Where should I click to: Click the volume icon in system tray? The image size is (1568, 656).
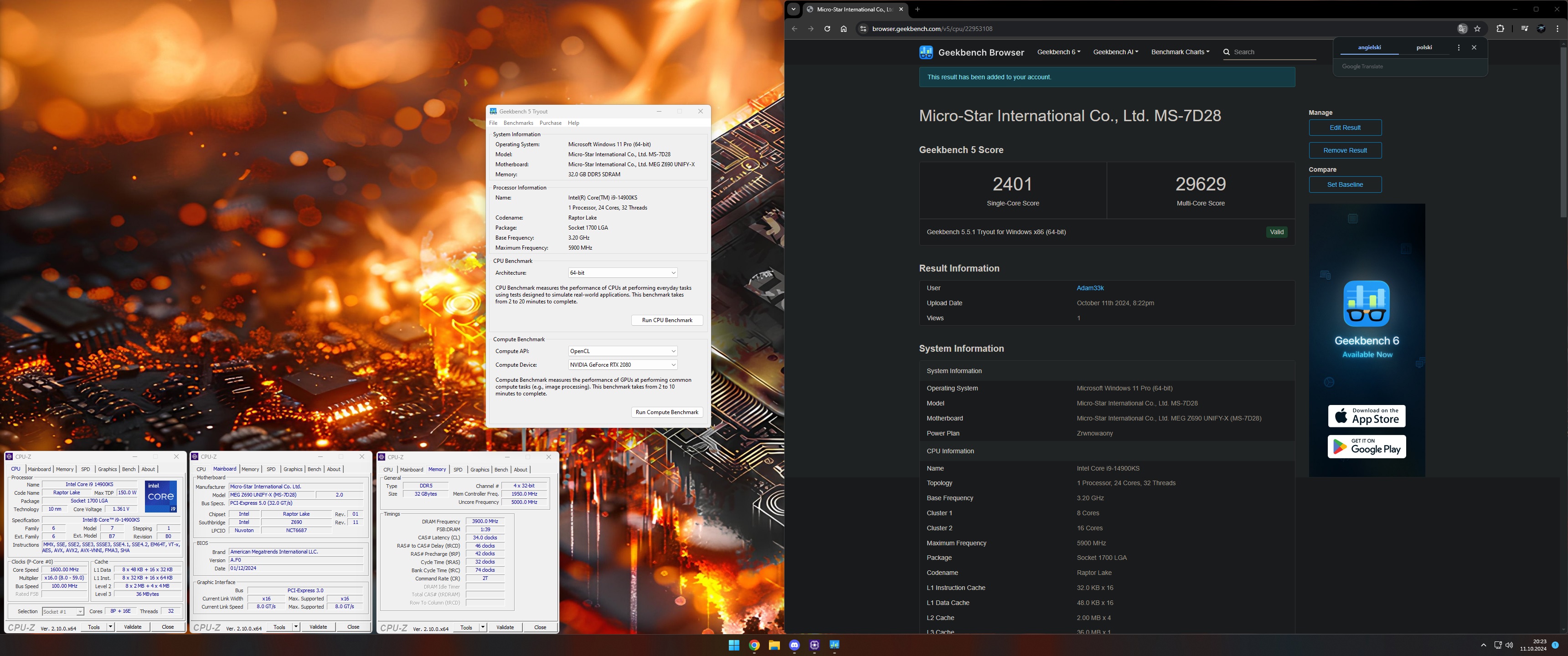pos(1510,645)
